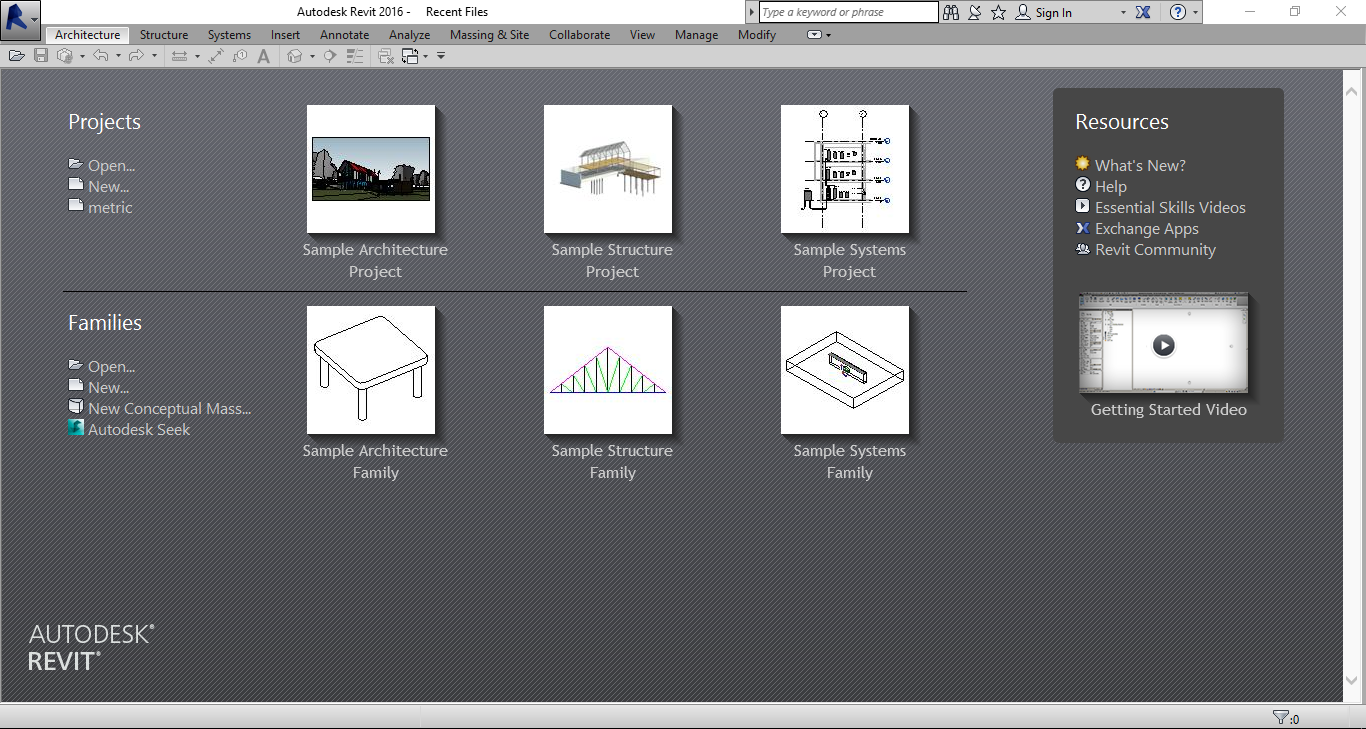Open the Massing & Site tab
1366x729 pixels.
[x=489, y=35]
